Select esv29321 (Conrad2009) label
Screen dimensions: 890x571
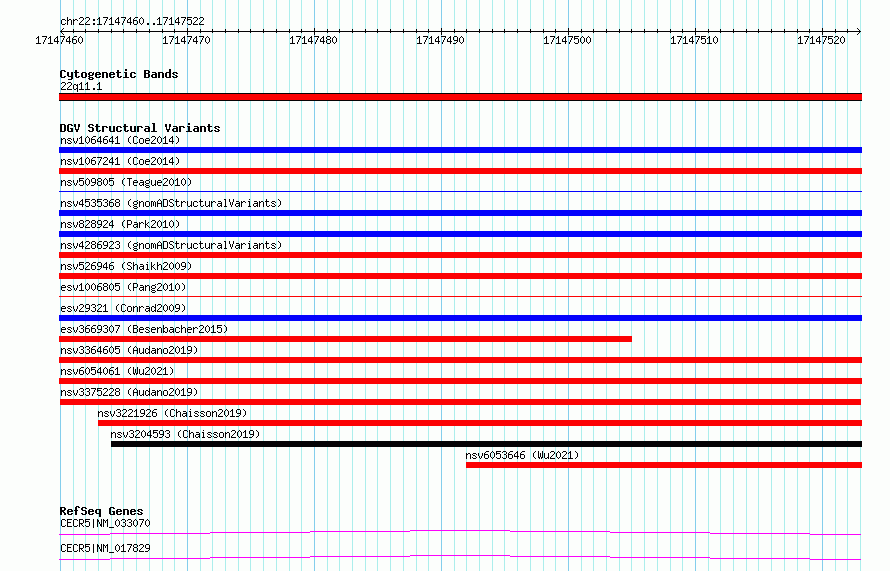point(123,308)
